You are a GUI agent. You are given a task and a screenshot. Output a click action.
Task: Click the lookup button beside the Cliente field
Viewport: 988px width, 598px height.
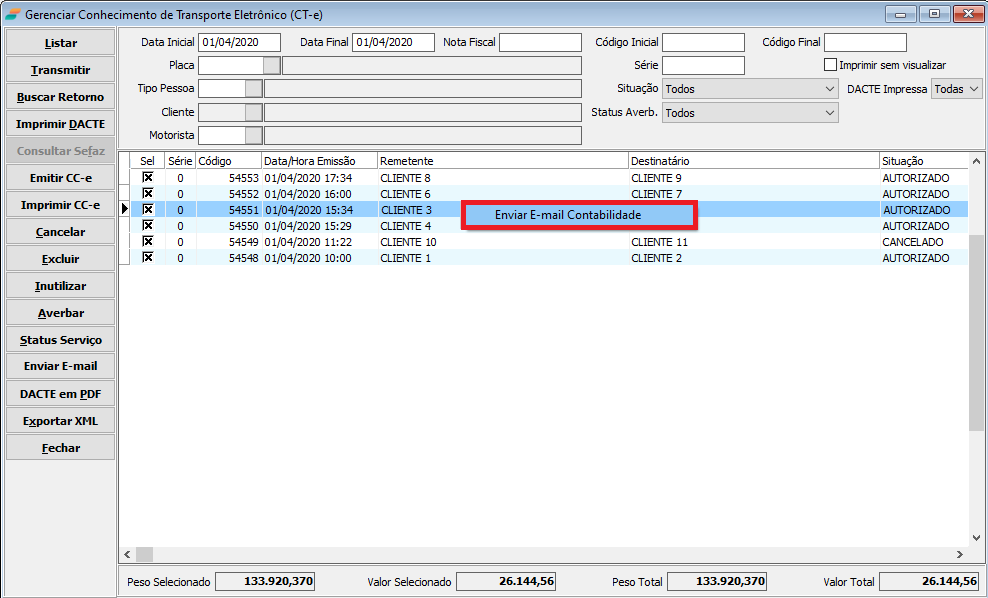tap(254, 112)
